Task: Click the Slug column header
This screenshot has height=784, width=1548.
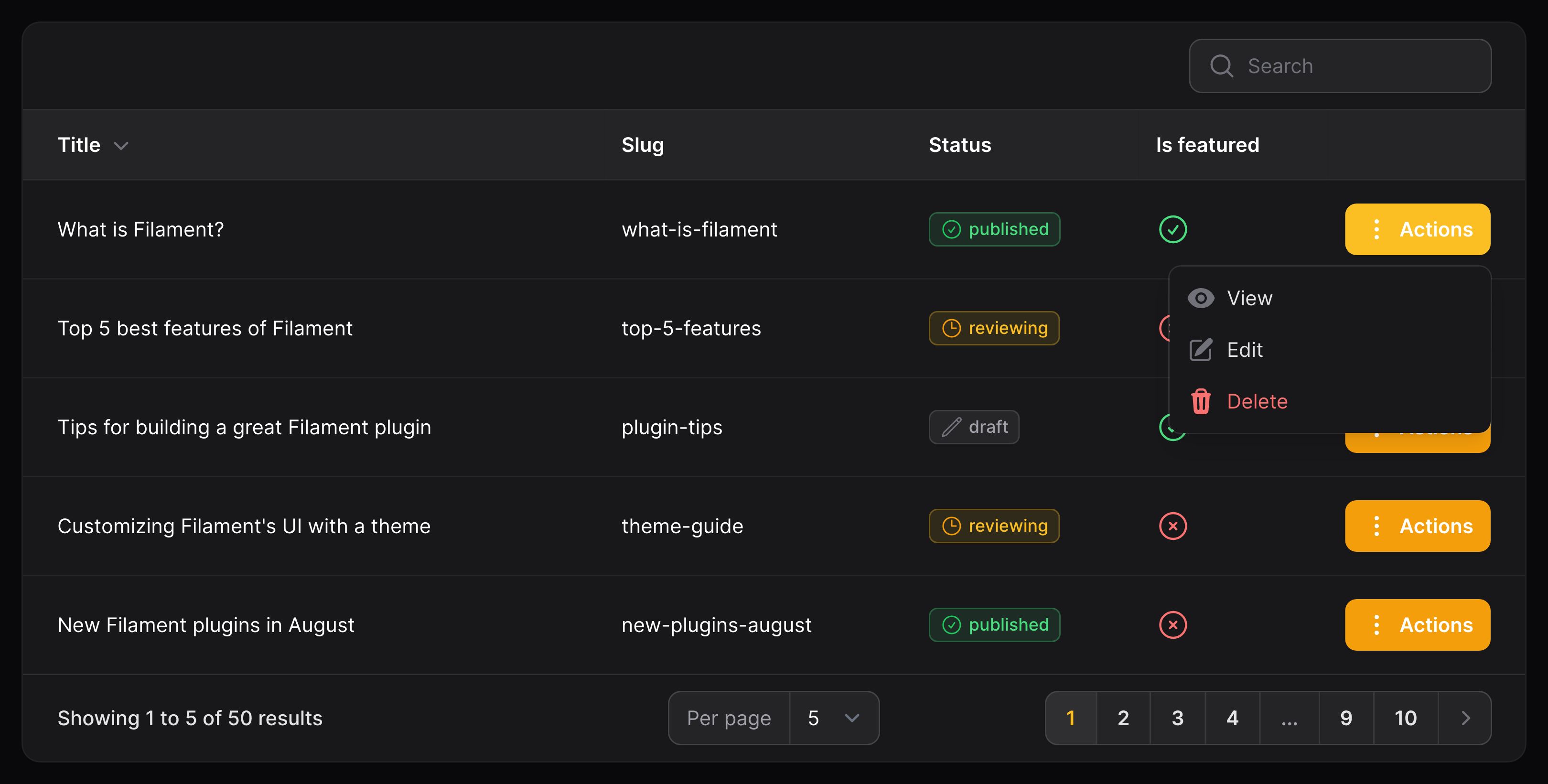Action: click(x=643, y=145)
